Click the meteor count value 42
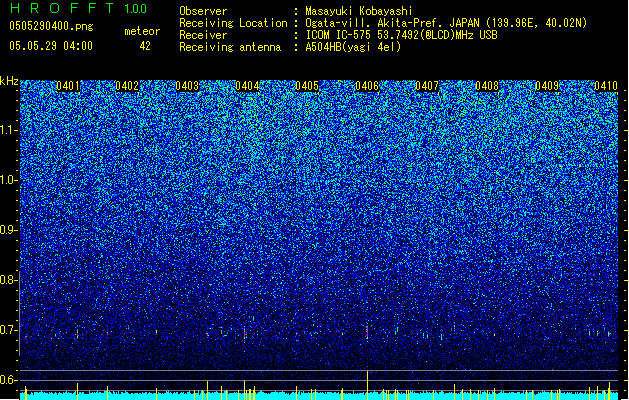The width and height of the screenshot is (629, 400). coord(145,46)
